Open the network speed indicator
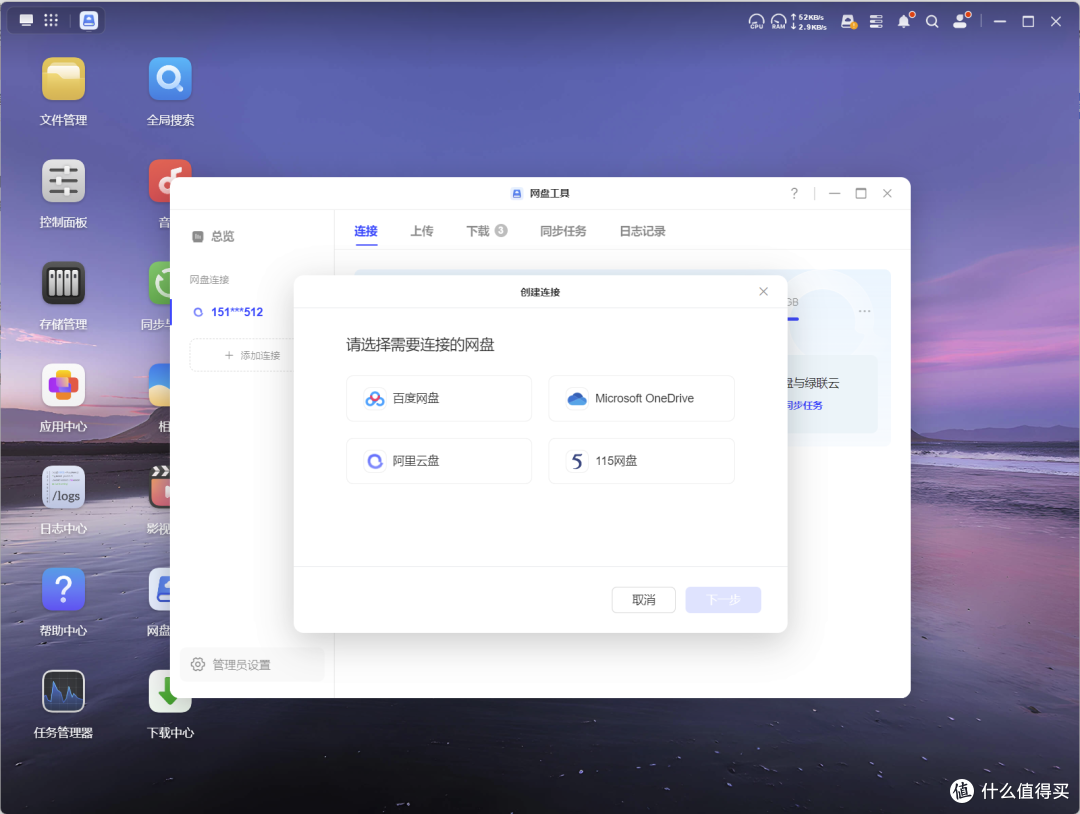Screen dimensions: 1080x814 point(809,21)
